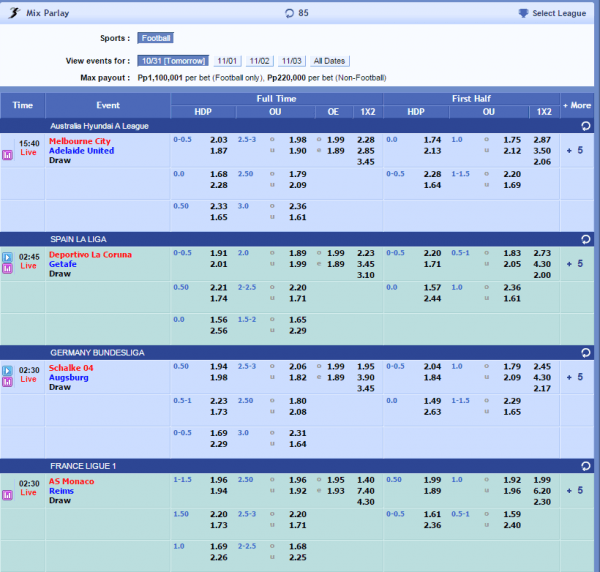View events for 11/02
This screenshot has height=572, width=600.
(x=259, y=61)
